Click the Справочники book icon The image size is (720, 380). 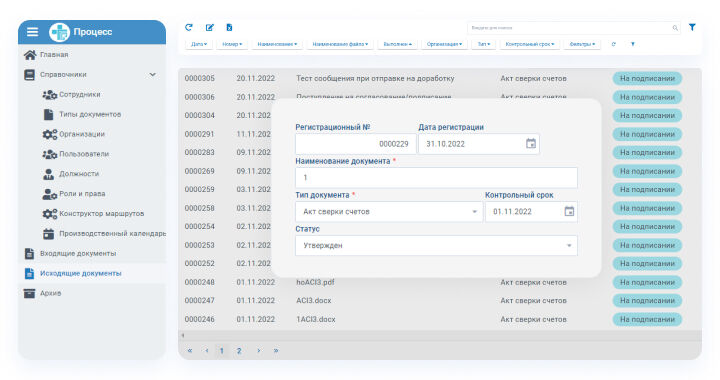click(x=29, y=74)
